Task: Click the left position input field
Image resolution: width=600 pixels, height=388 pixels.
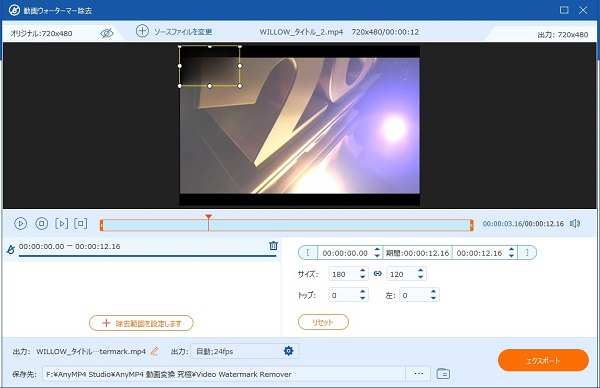Action: click(414, 295)
